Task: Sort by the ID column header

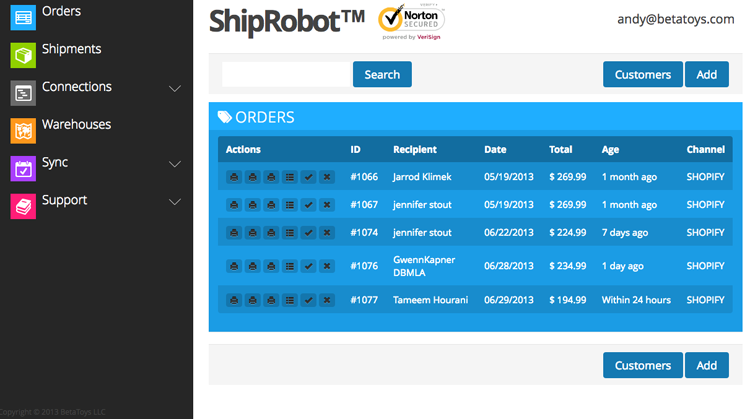Action: [355, 149]
